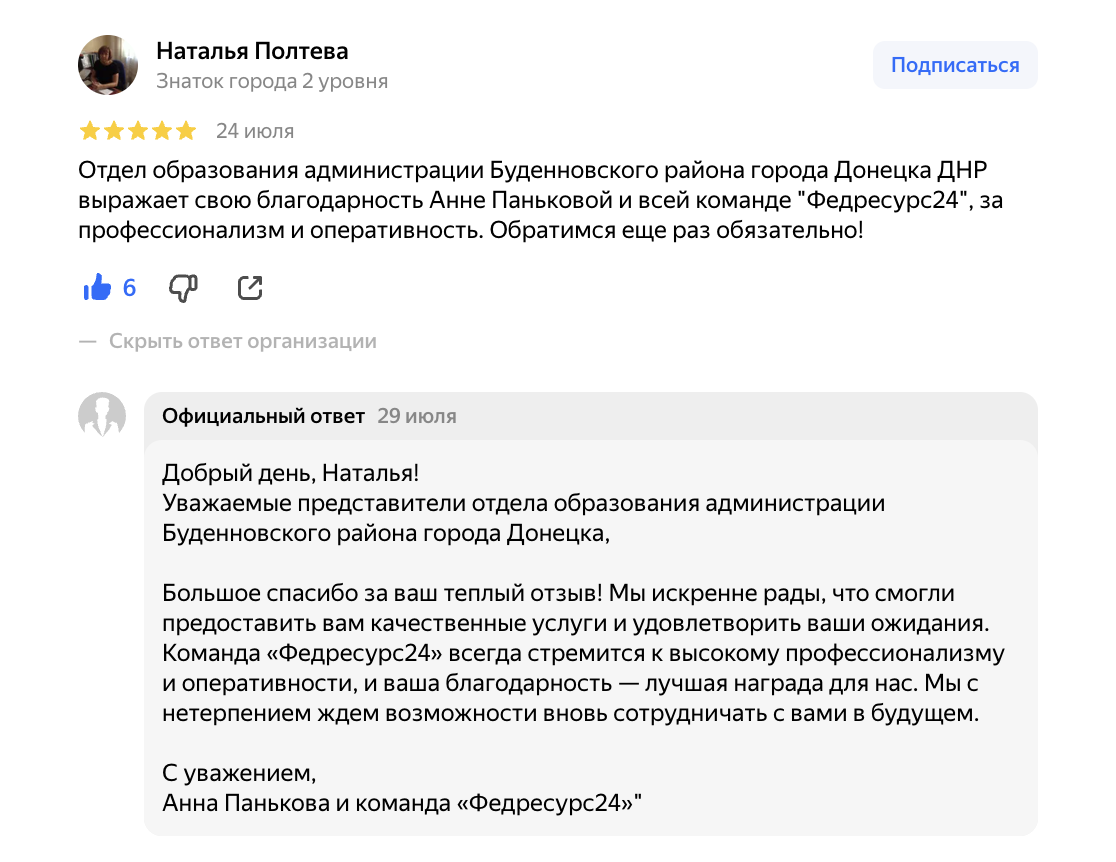This screenshot has height=862, width=1116.
Task: Open the share review icon
Action: (x=249, y=287)
